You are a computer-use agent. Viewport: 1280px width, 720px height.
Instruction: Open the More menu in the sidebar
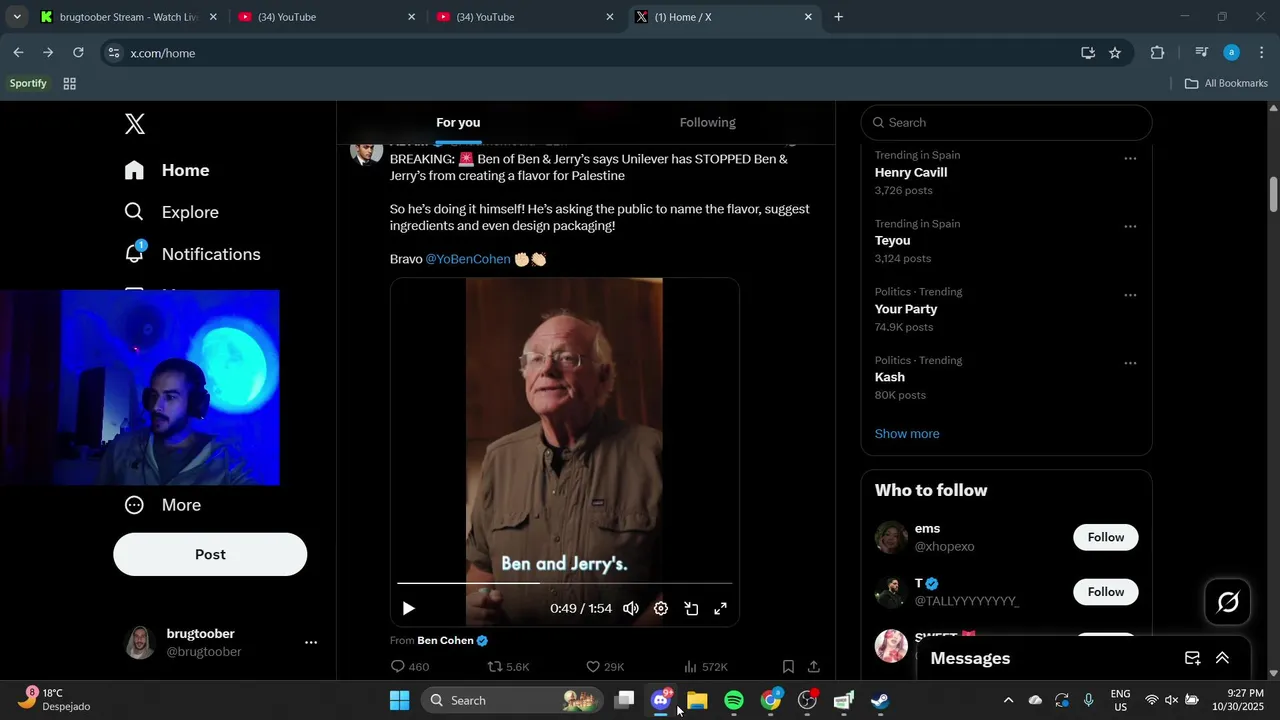[x=162, y=505]
